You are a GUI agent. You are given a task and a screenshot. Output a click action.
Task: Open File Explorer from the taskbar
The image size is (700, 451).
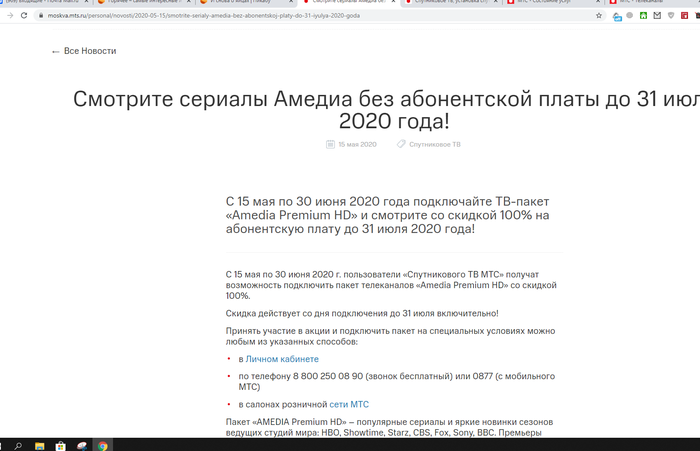(x=39, y=446)
